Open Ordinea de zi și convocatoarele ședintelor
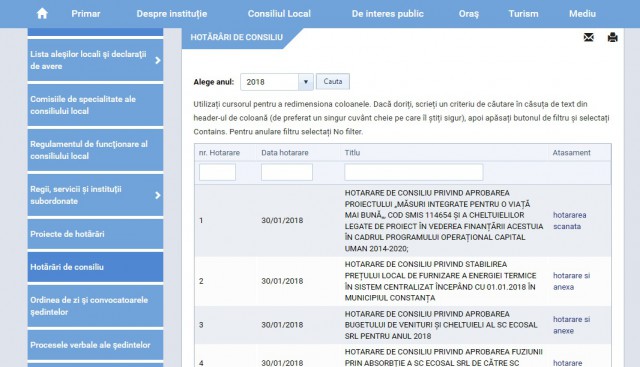The image size is (640, 367). [x=96, y=306]
